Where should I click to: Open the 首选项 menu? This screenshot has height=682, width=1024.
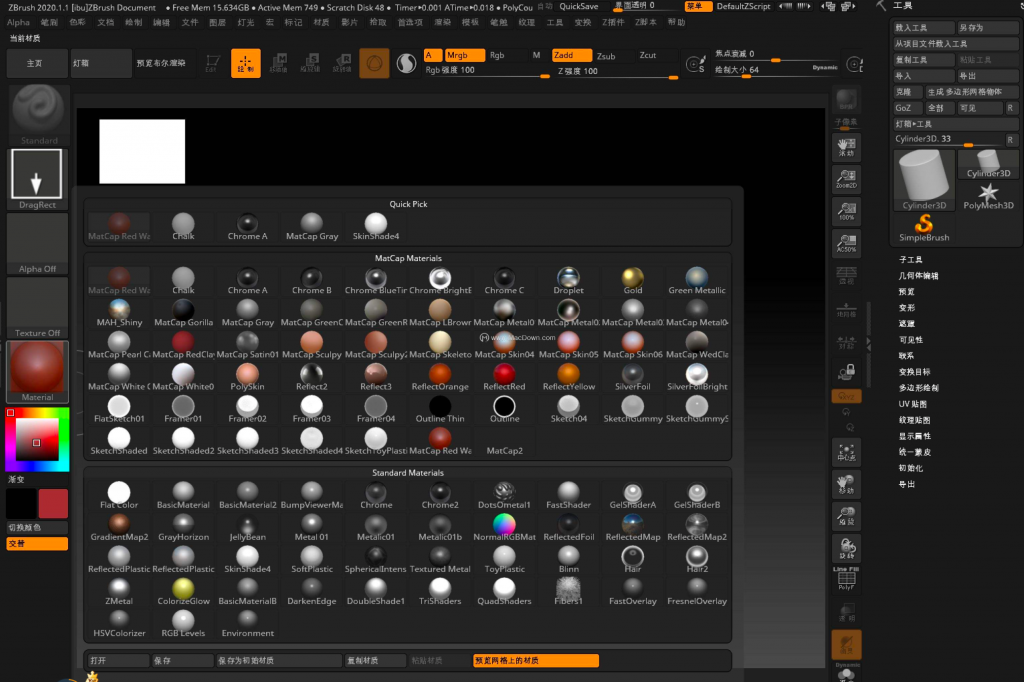pos(410,22)
